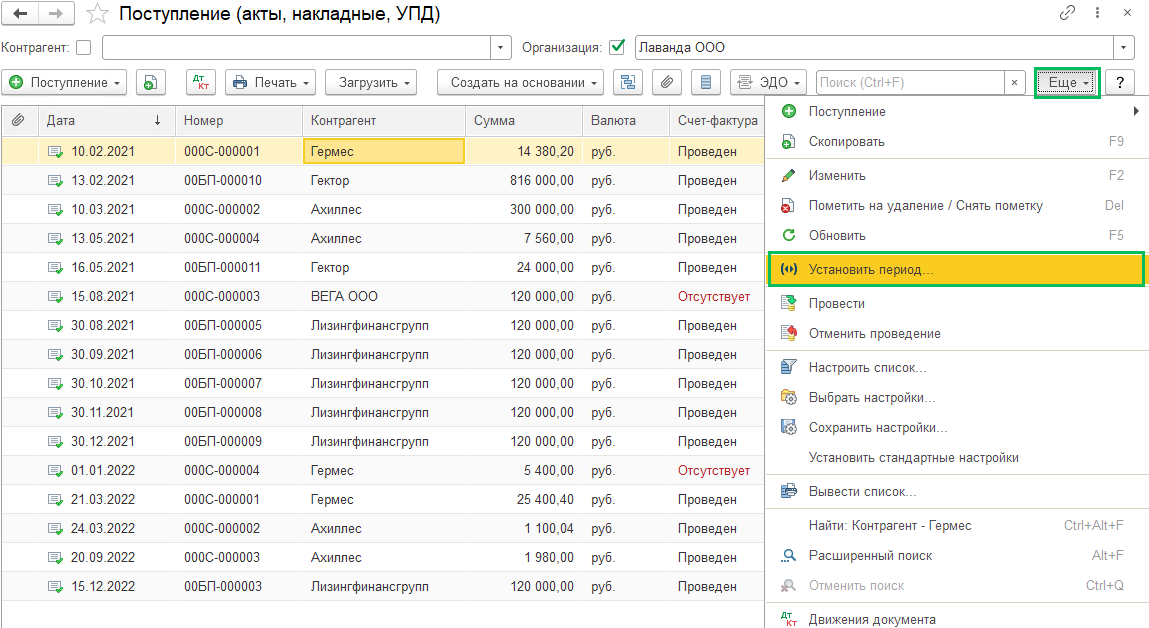Image resolution: width=1149 pixels, height=628 pixels.
Task: Expand the Организация dropdown list
Action: click(1125, 47)
